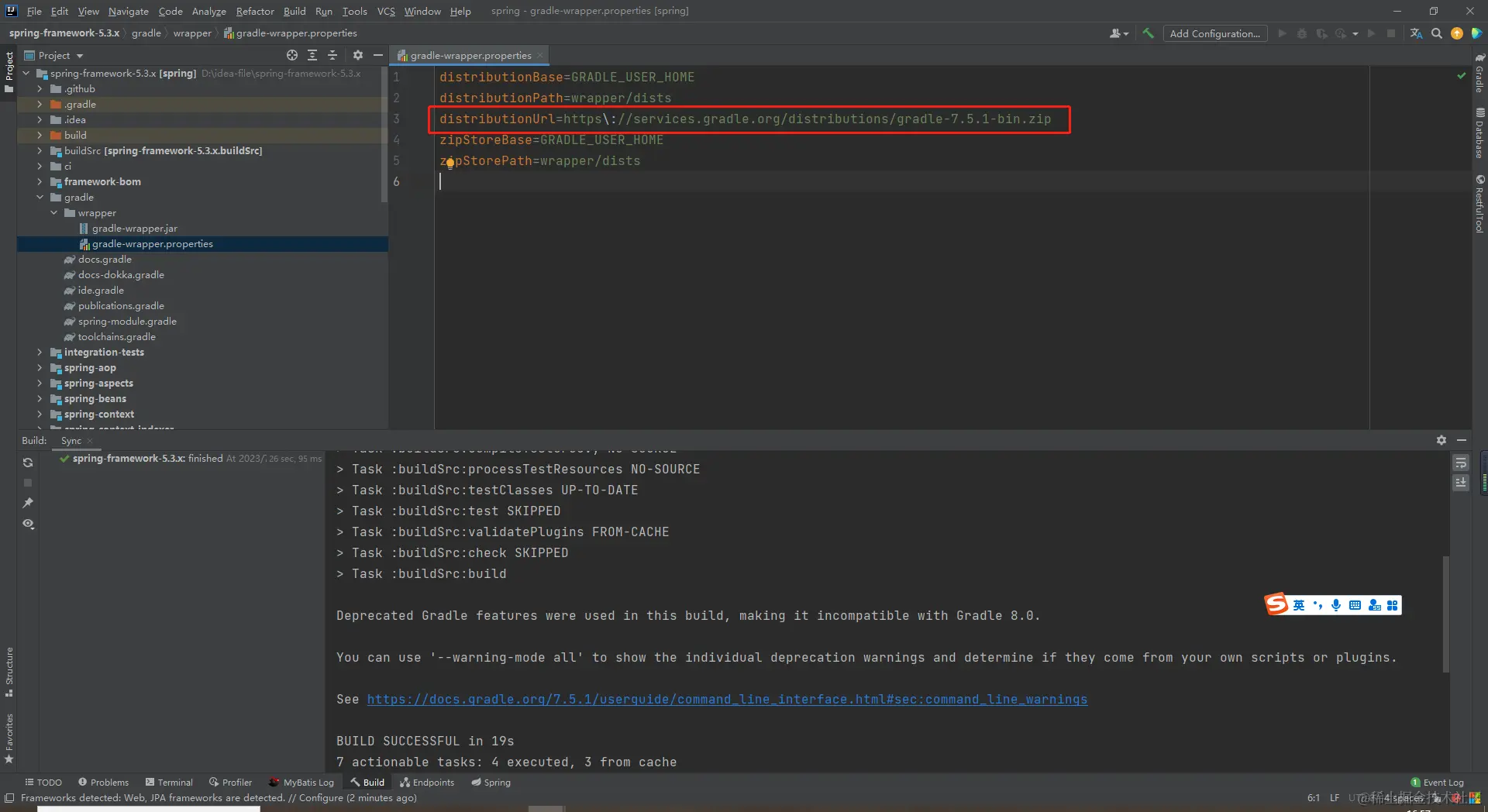
Task: Toggle soft-wrap icon in build output
Action: [x=1460, y=463]
